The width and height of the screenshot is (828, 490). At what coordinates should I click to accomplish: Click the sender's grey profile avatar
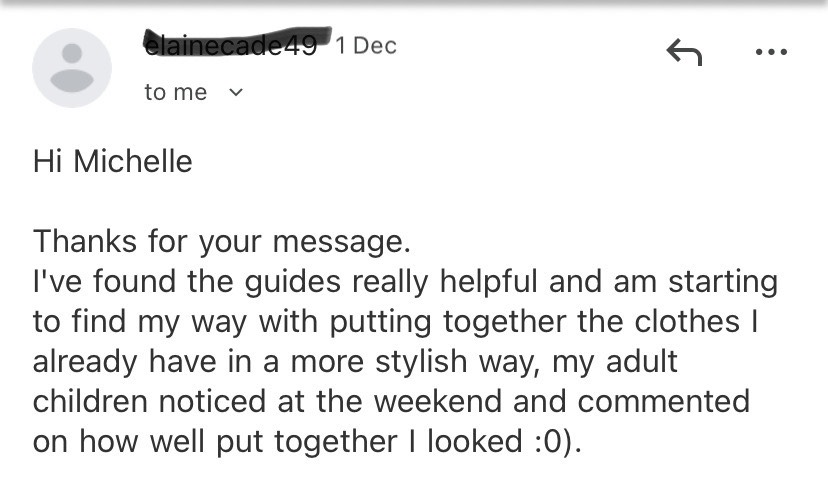(71, 67)
